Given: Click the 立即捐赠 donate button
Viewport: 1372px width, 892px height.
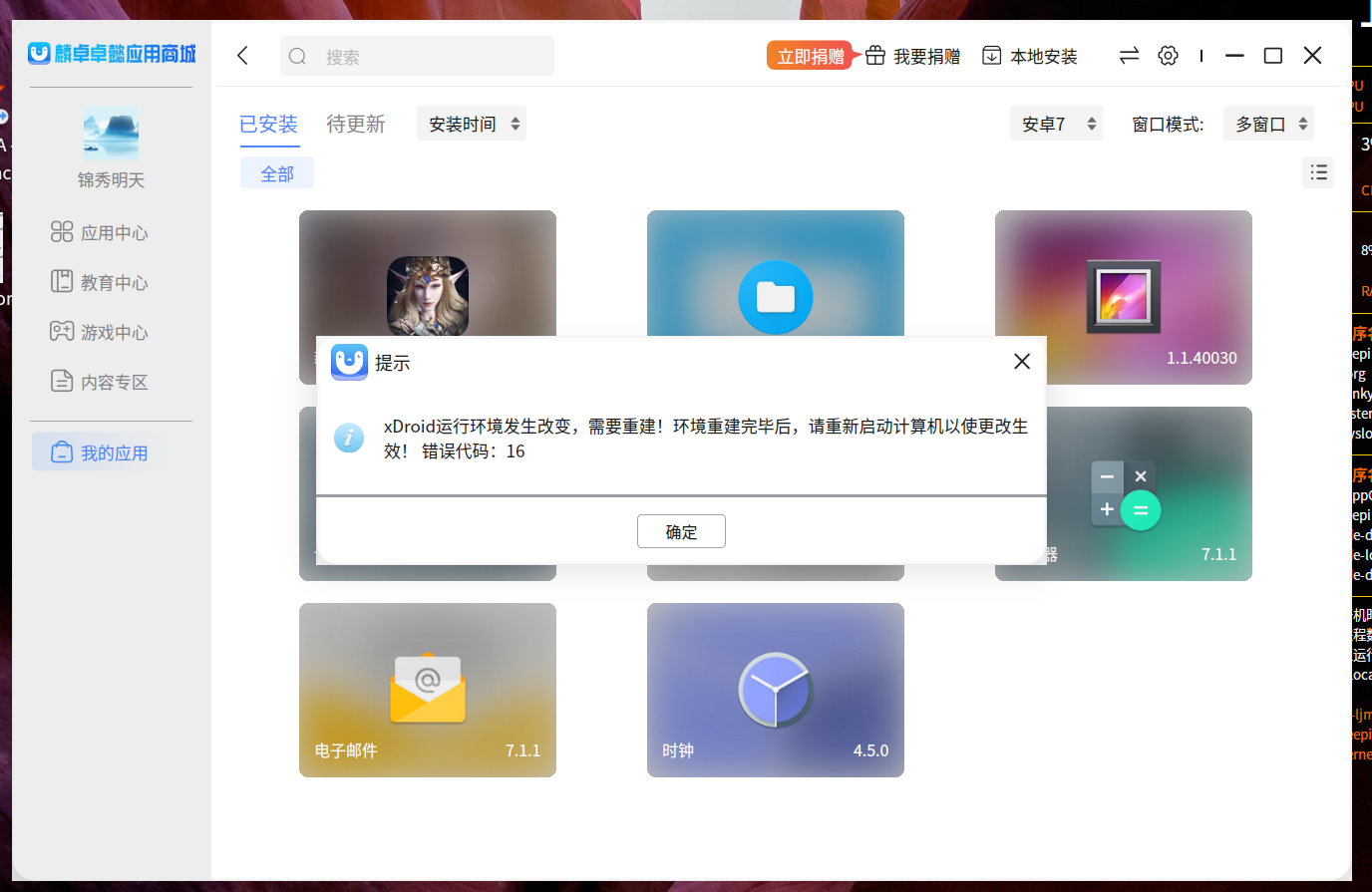Looking at the screenshot, I should [x=810, y=56].
